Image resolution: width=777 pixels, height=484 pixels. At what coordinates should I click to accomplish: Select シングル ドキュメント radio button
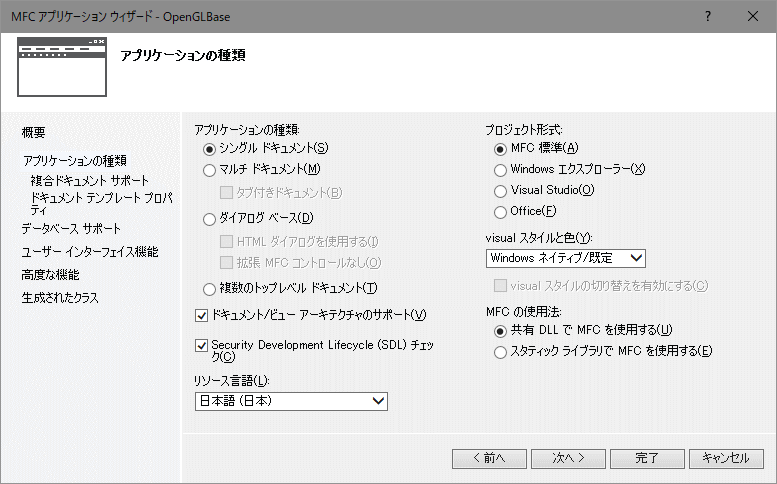(209, 149)
